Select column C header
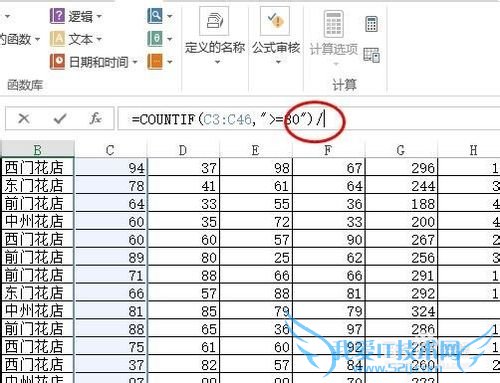Viewport: 500px width, 383px height. pyautogui.click(x=110, y=150)
